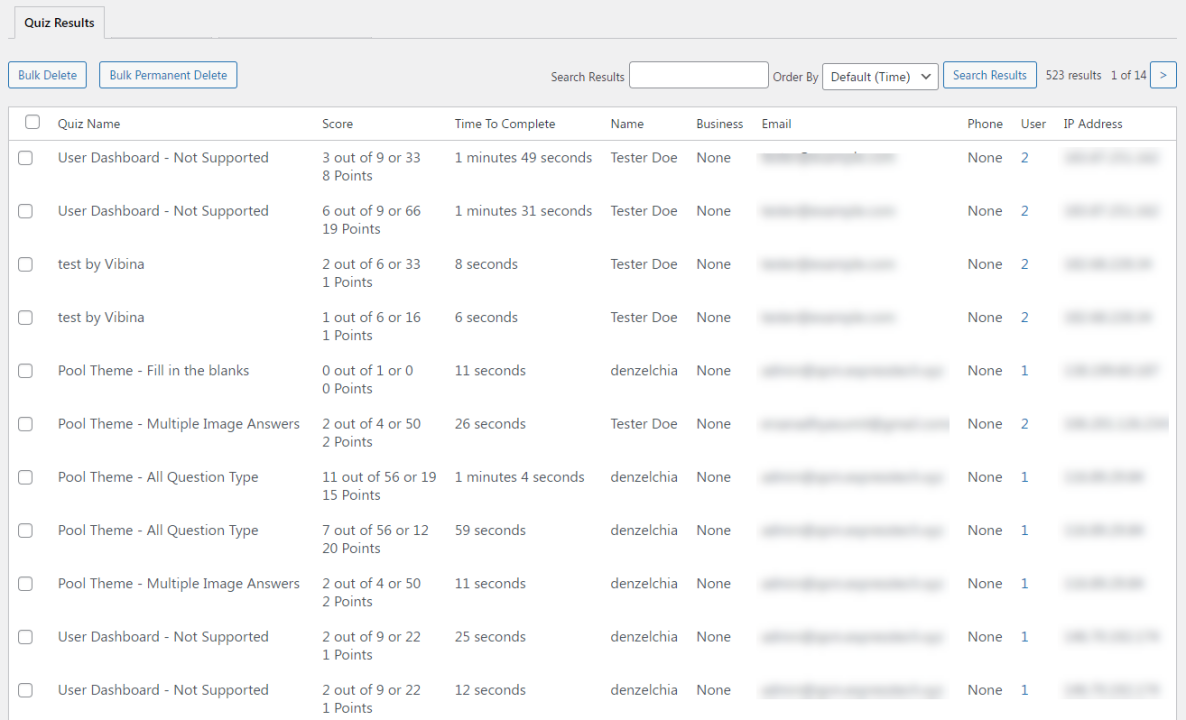Image resolution: width=1186 pixels, height=720 pixels.
Task: Open user 2 link in first row
Action: (1024, 158)
